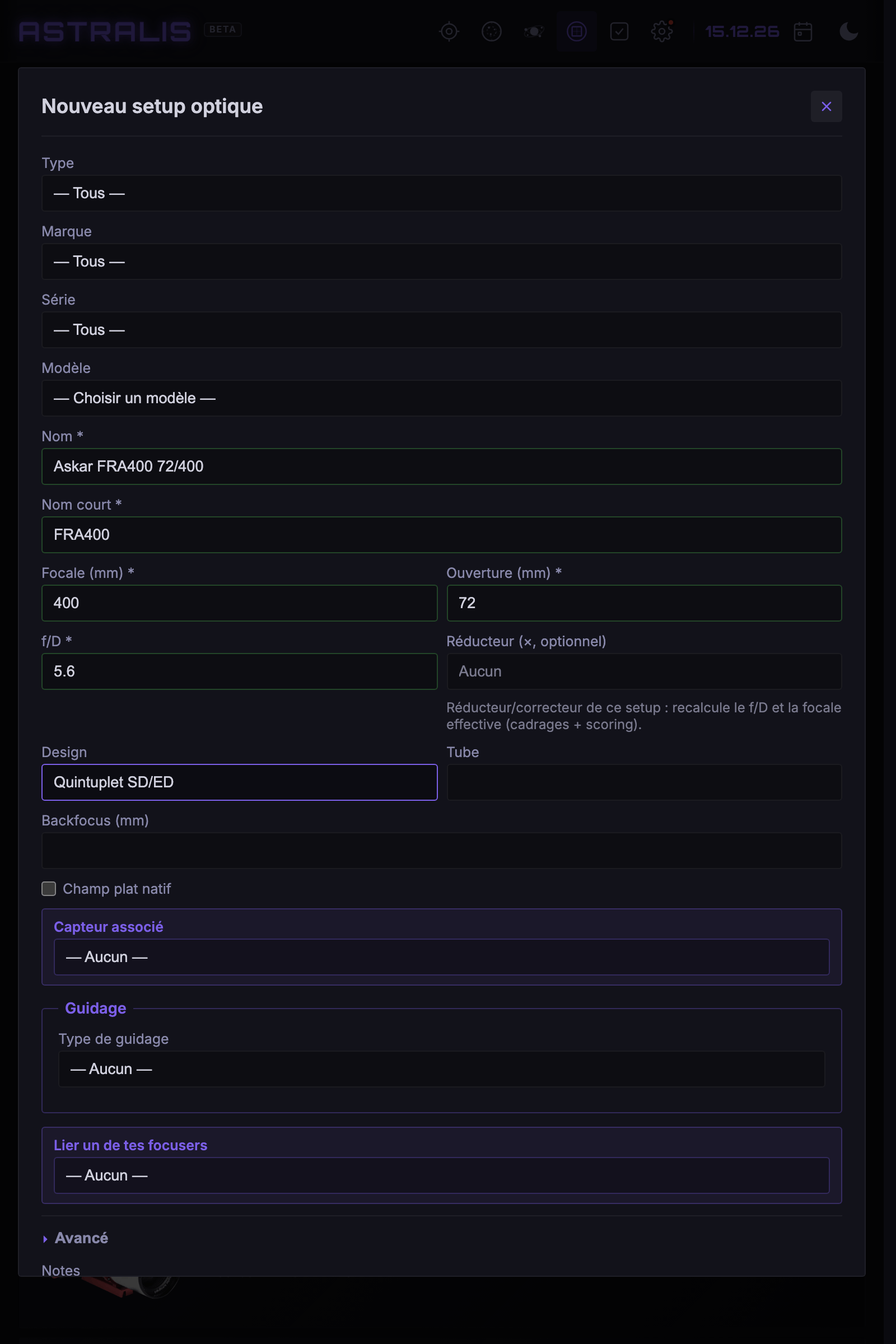Open the Marque dropdown
The width and height of the screenshot is (896, 1344).
tap(441, 262)
